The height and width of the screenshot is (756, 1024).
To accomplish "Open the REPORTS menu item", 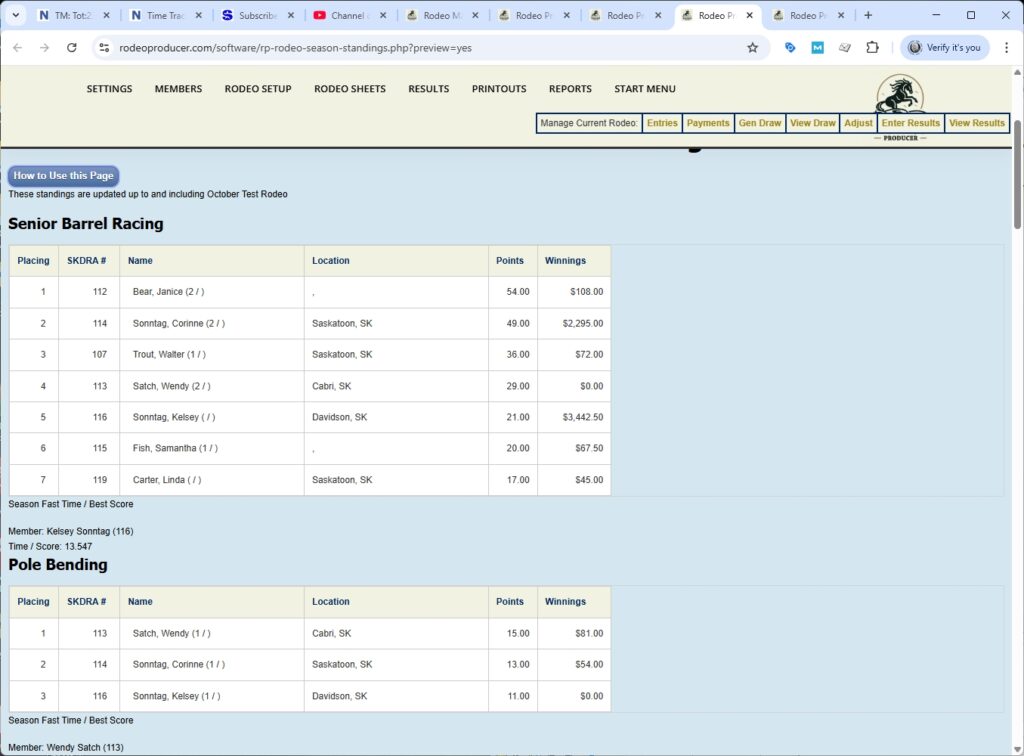I will (x=570, y=89).
